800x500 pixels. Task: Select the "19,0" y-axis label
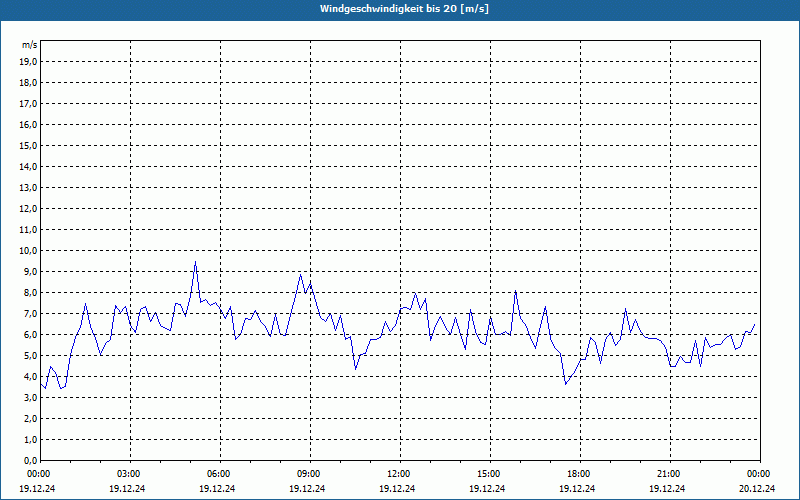(28, 62)
